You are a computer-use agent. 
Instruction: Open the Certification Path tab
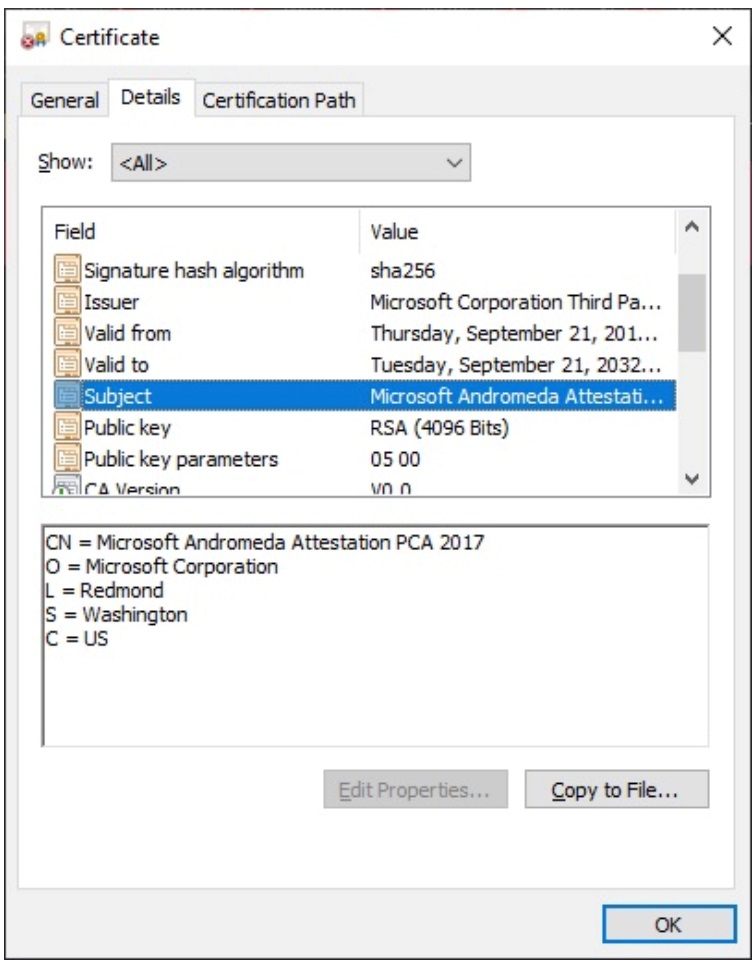pos(279,100)
